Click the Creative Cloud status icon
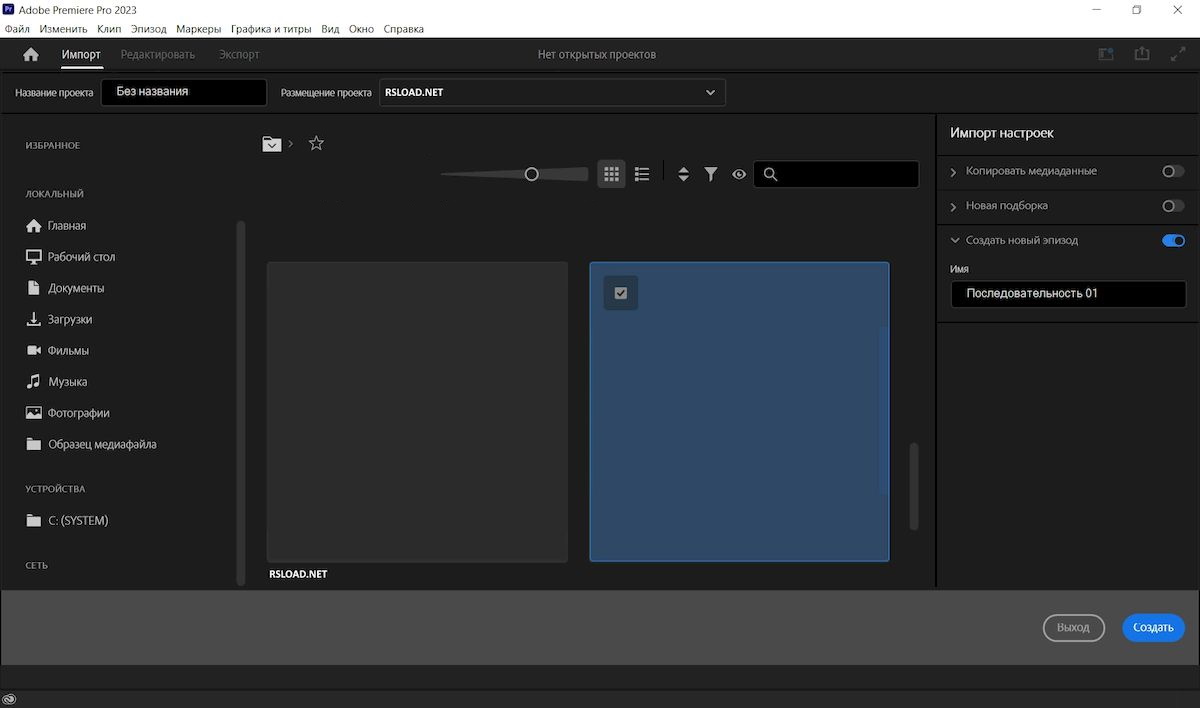The height and width of the screenshot is (708, 1200). [10, 699]
